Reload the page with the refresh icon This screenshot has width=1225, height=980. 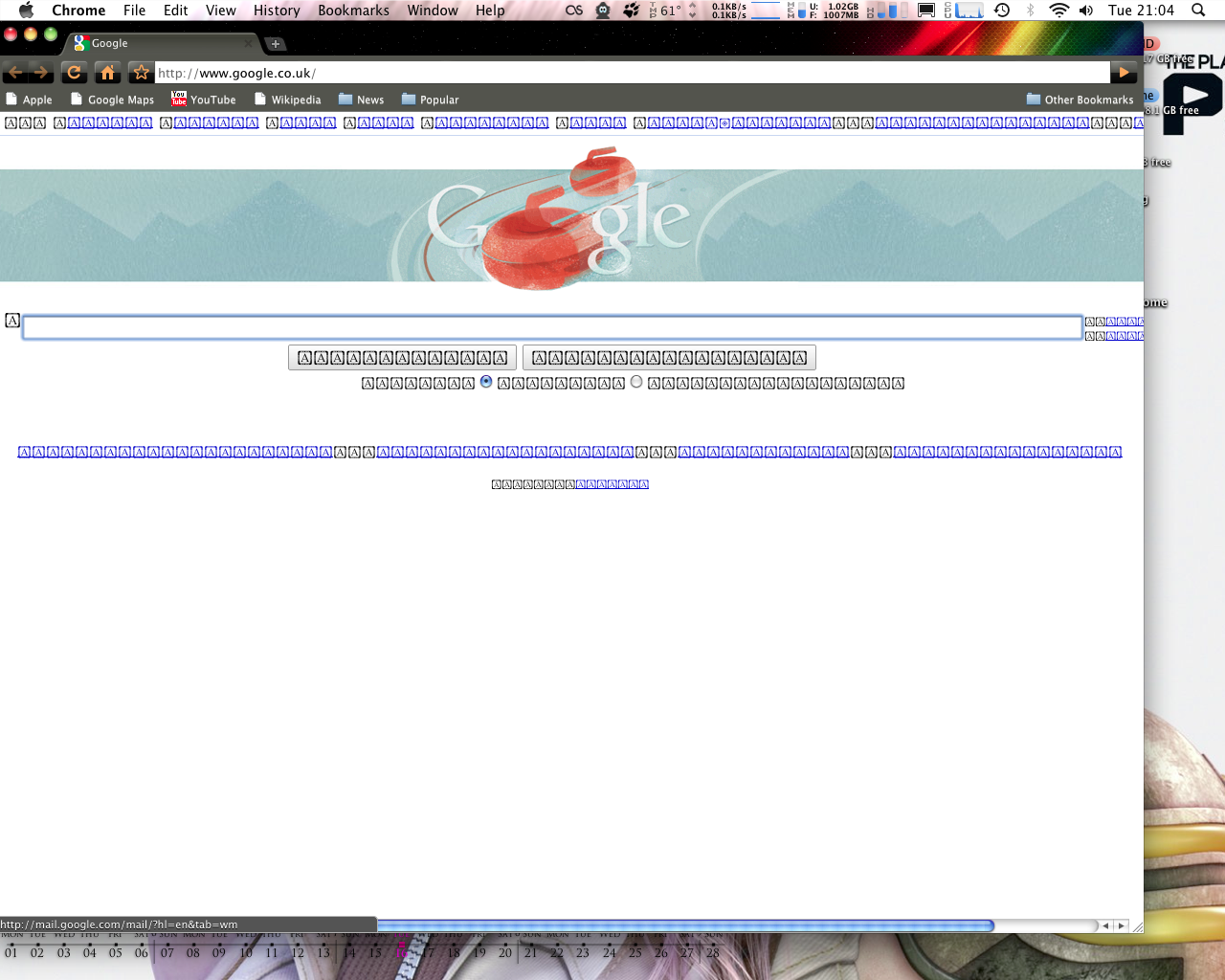click(75, 73)
